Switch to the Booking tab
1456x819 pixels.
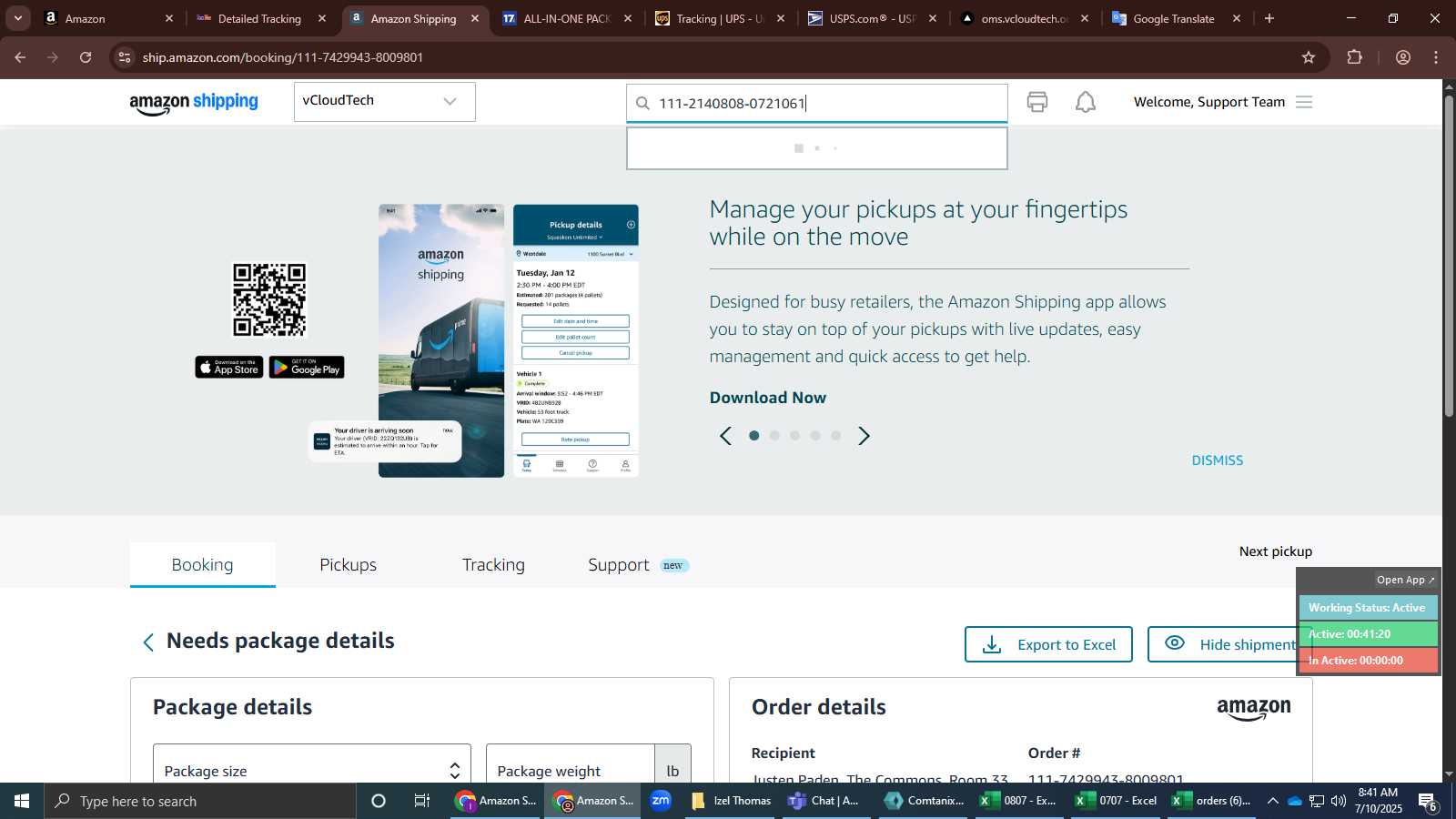click(x=202, y=565)
